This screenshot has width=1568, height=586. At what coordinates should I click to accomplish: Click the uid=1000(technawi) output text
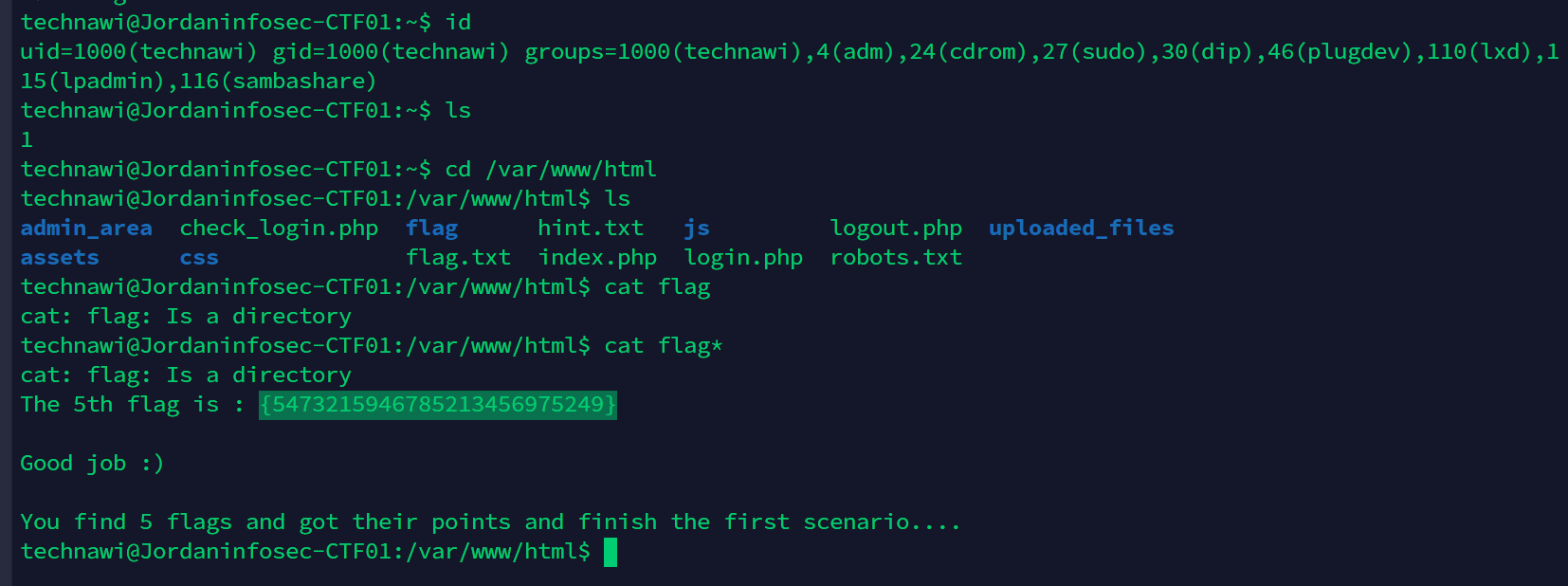point(139,52)
